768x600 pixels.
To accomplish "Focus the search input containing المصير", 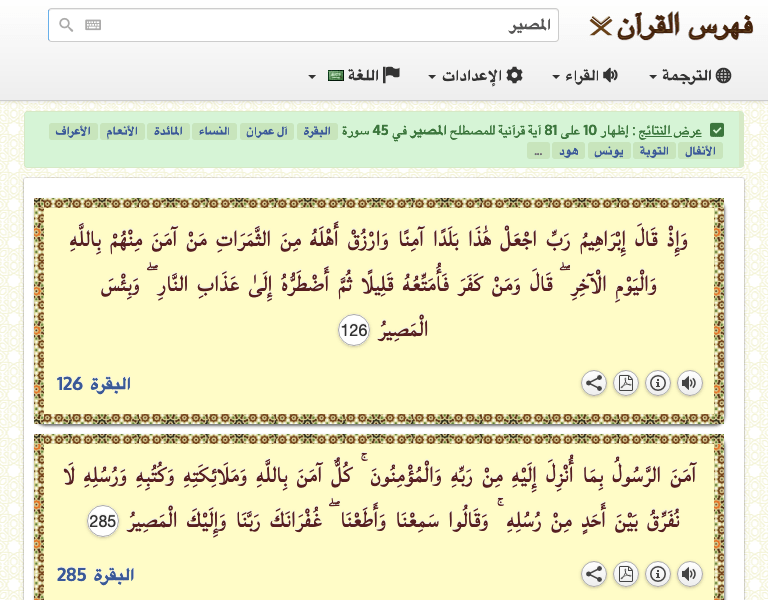I will 320,26.
